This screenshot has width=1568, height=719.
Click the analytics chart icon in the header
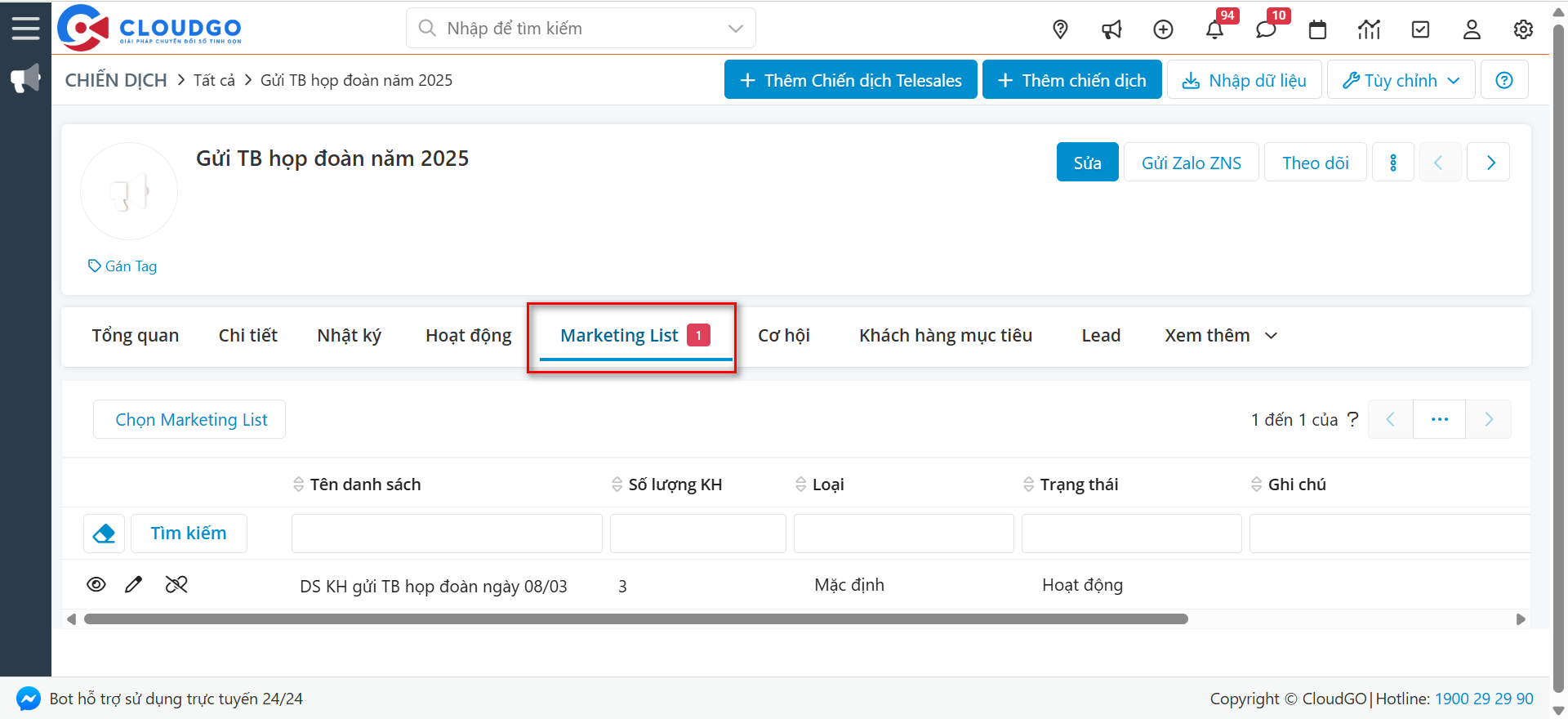tap(1369, 30)
